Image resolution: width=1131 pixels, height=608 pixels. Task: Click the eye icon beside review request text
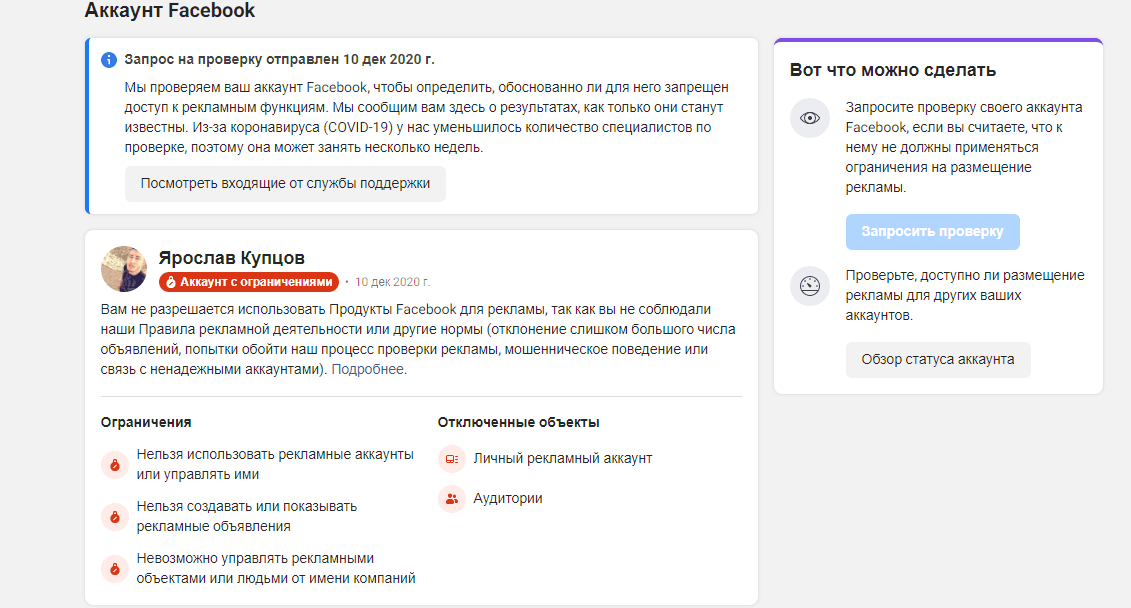[x=810, y=118]
